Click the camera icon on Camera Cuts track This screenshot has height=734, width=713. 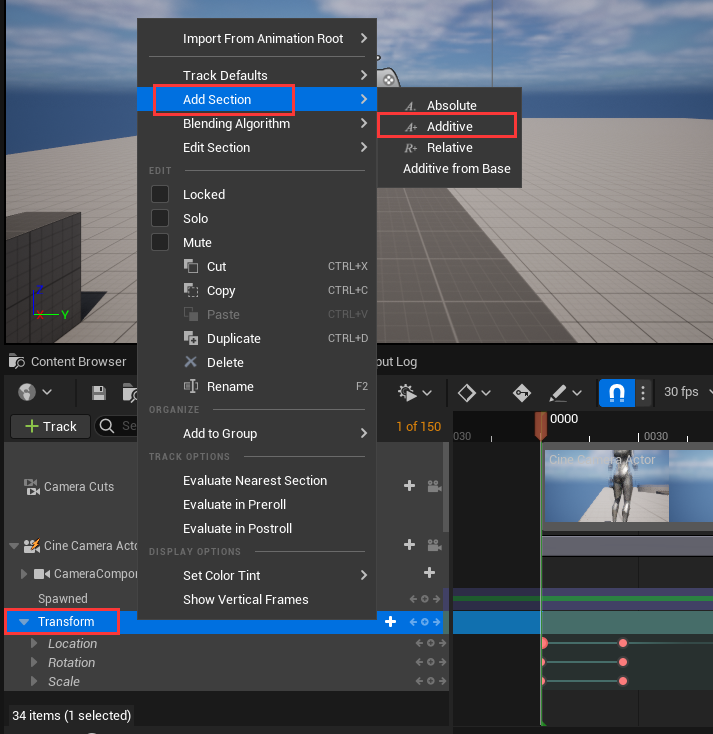click(x=434, y=486)
